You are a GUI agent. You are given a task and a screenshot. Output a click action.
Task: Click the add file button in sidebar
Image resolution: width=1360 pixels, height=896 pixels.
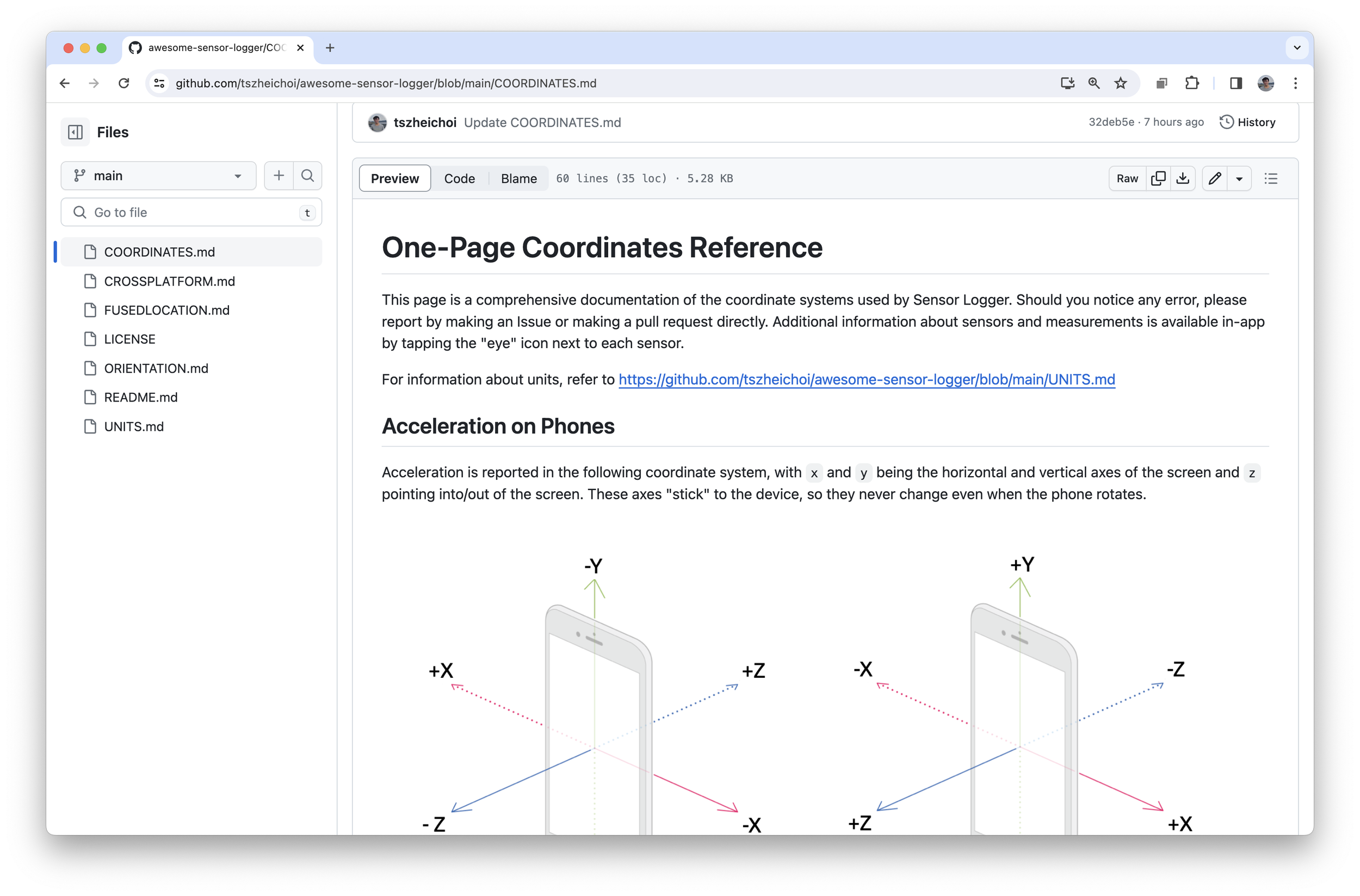tap(279, 175)
